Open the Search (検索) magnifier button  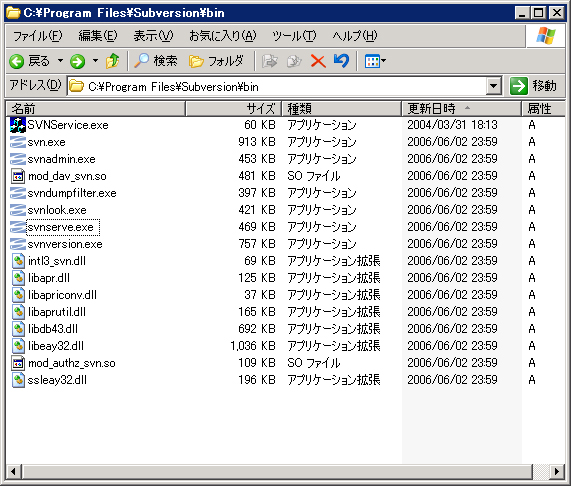155,61
